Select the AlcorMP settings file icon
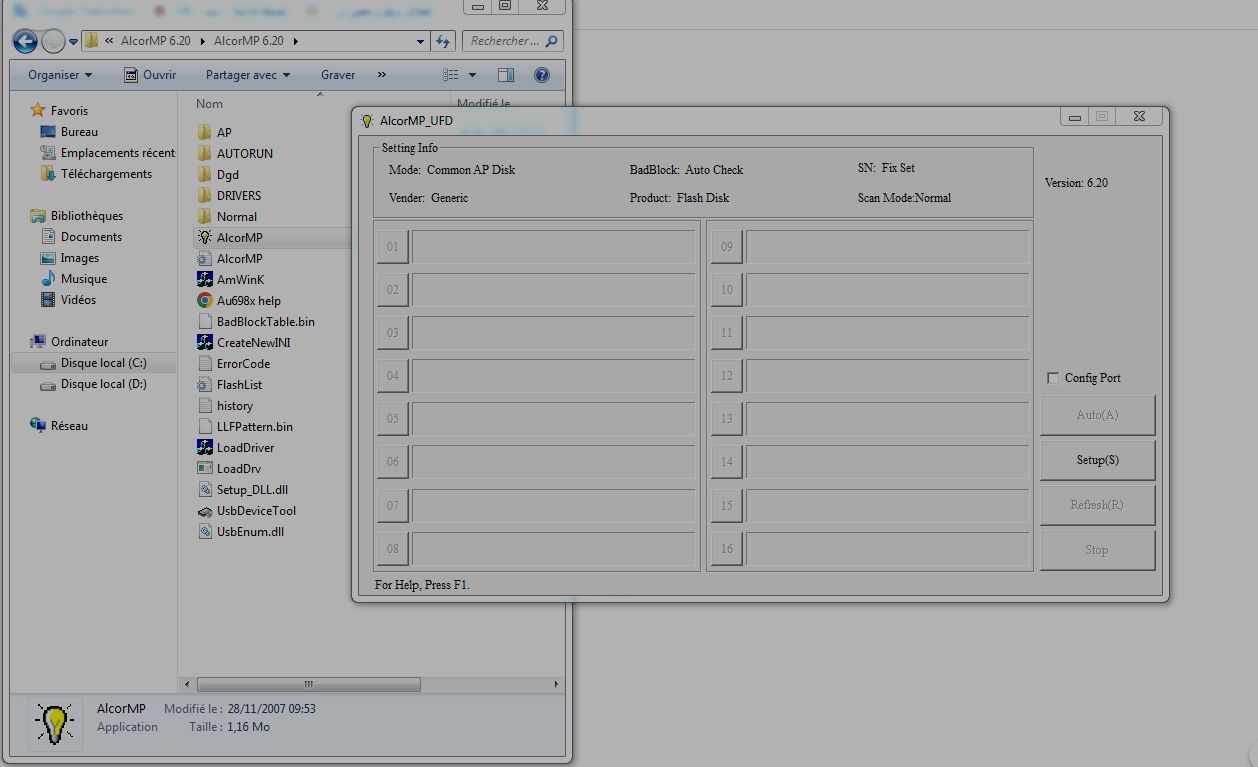The image size is (1258, 767). (x=205, y=258)
